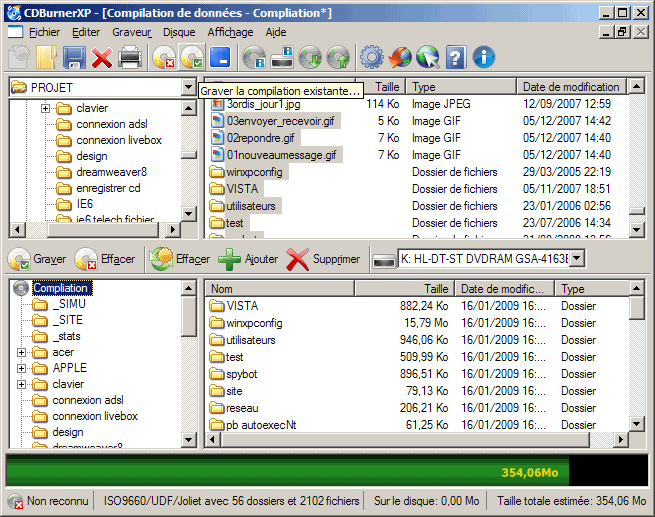
Task: Click the red X delete icon in top toolbar
Action: pos(102,57)
